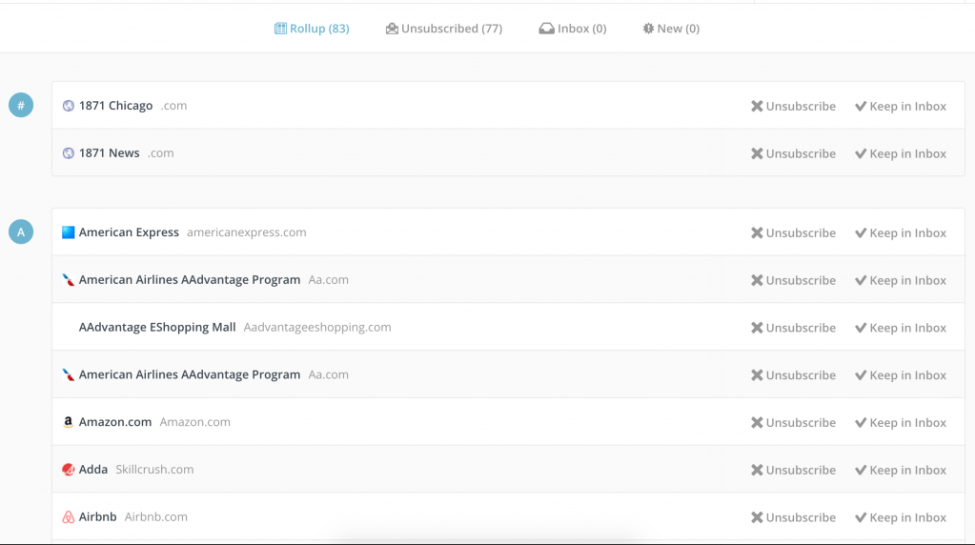
Task: Select AAdvantage EShopping Mall name
Action: [157, 327]
